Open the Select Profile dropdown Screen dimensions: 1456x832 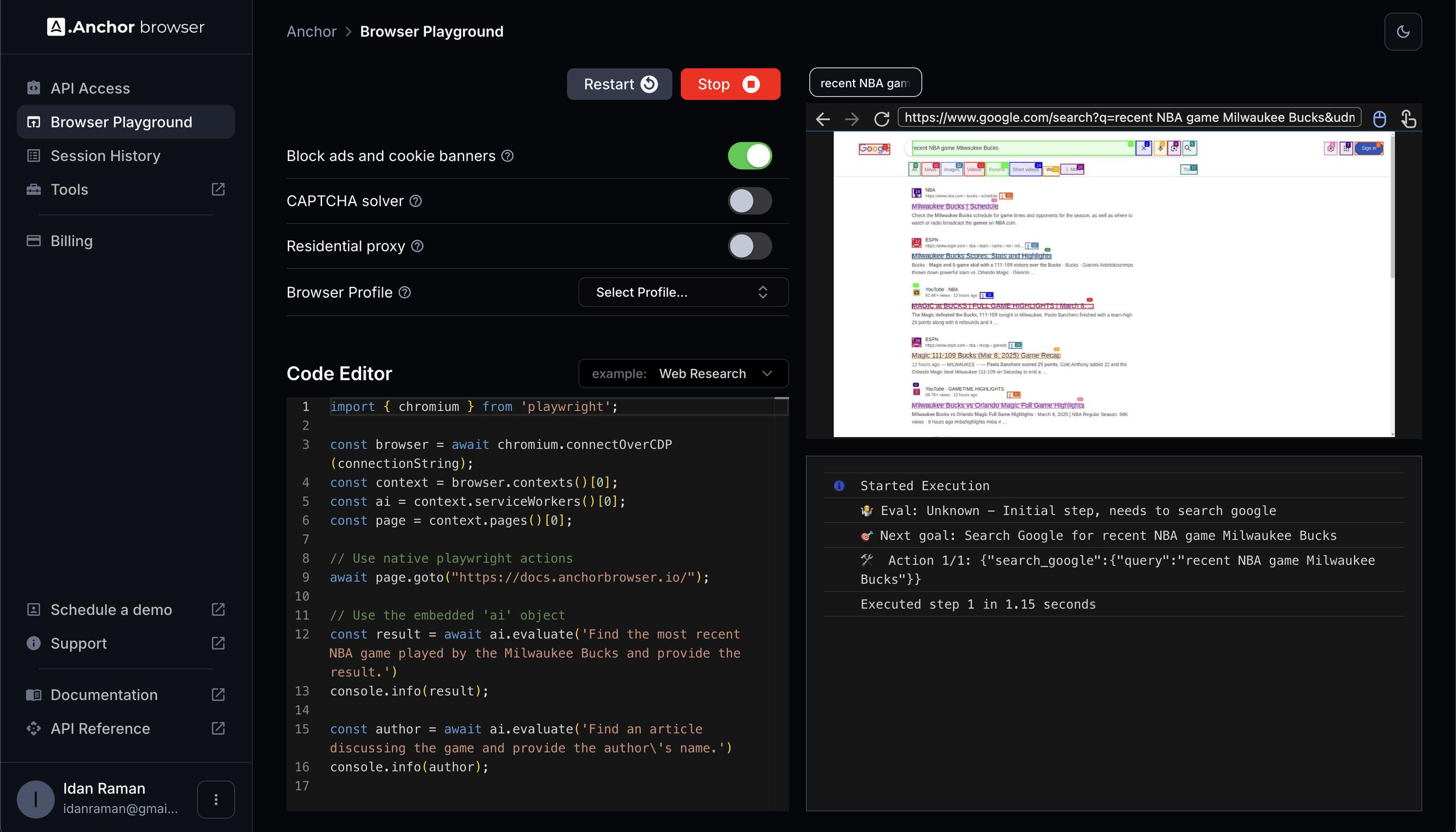683,293
